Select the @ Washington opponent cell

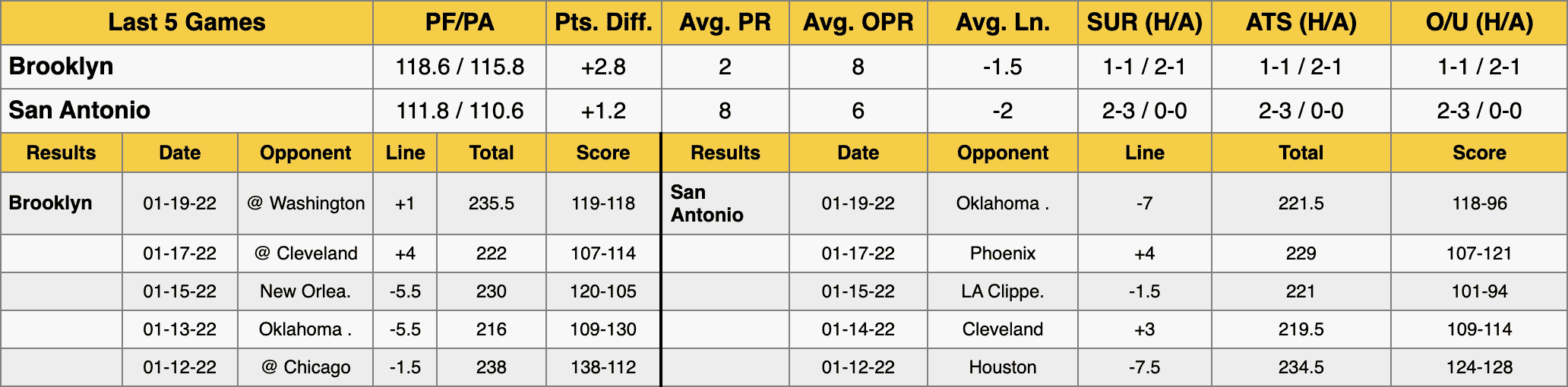pos(305,203)
